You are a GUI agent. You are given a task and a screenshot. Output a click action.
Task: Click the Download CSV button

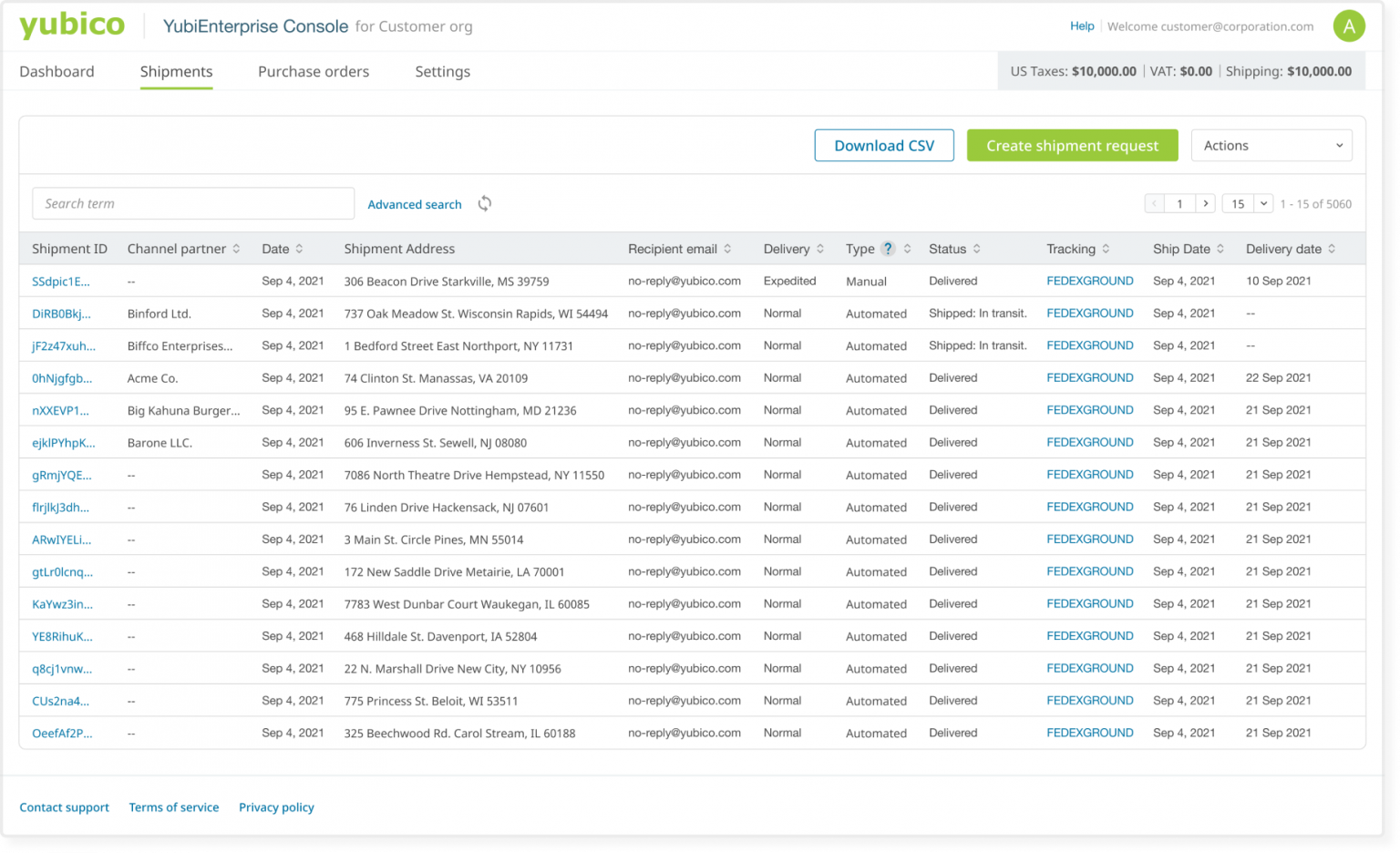click(x=883, y=145)
